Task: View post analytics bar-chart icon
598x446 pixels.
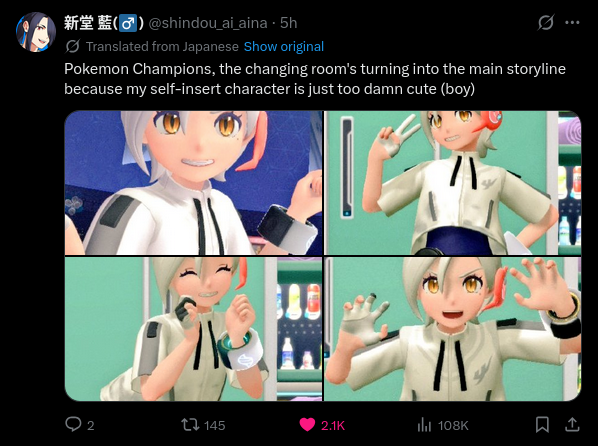Action: pyautogui.click(x=424, y=425)
